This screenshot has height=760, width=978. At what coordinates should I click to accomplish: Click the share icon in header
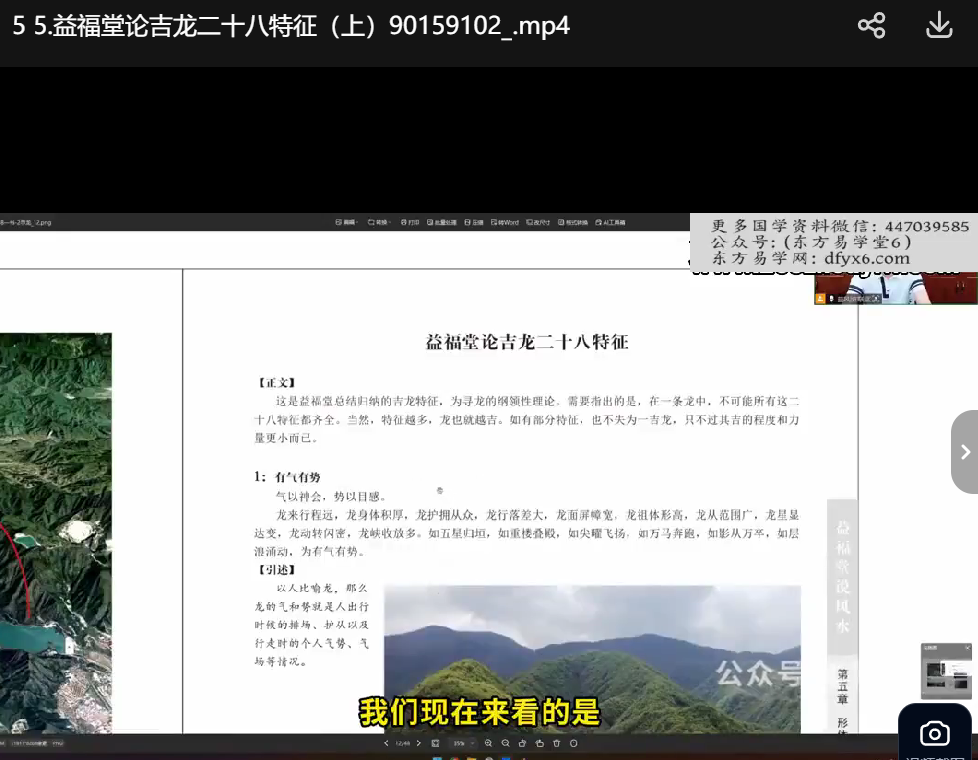click(x=871, y=26)
